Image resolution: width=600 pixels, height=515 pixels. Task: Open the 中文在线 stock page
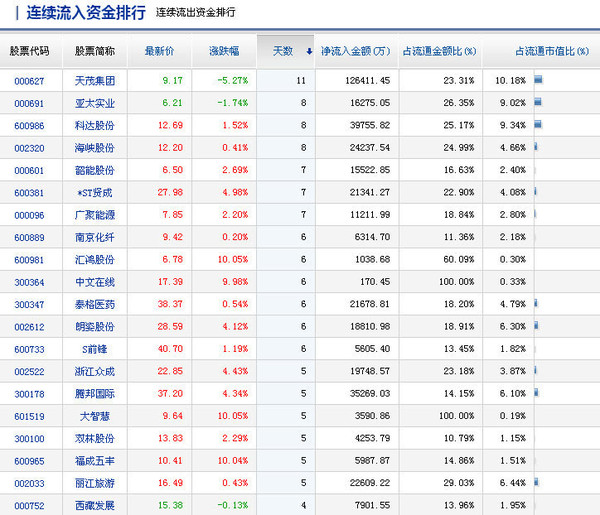(95, 282)
